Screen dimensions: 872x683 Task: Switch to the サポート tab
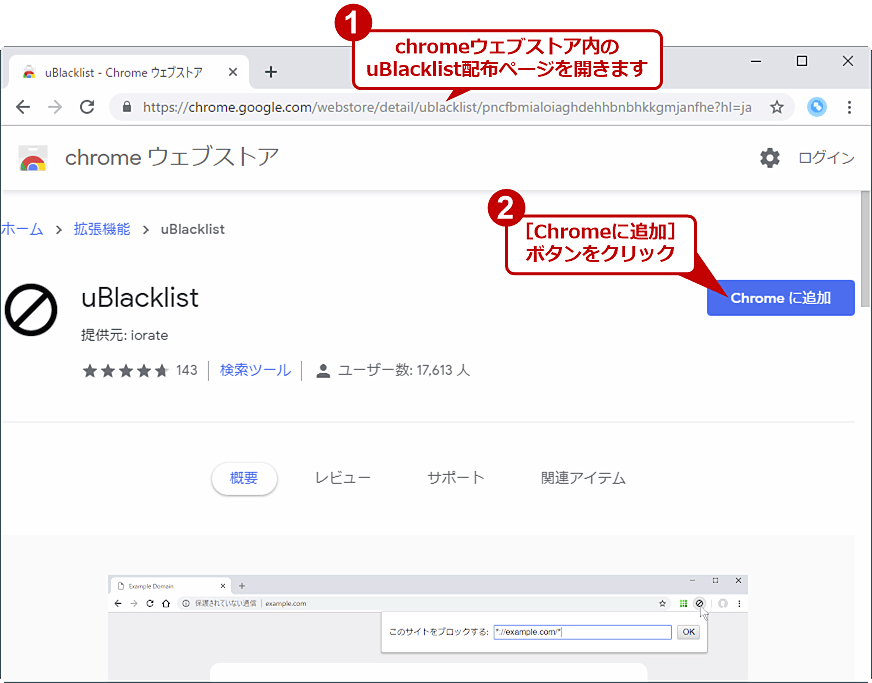coord(455,478)
